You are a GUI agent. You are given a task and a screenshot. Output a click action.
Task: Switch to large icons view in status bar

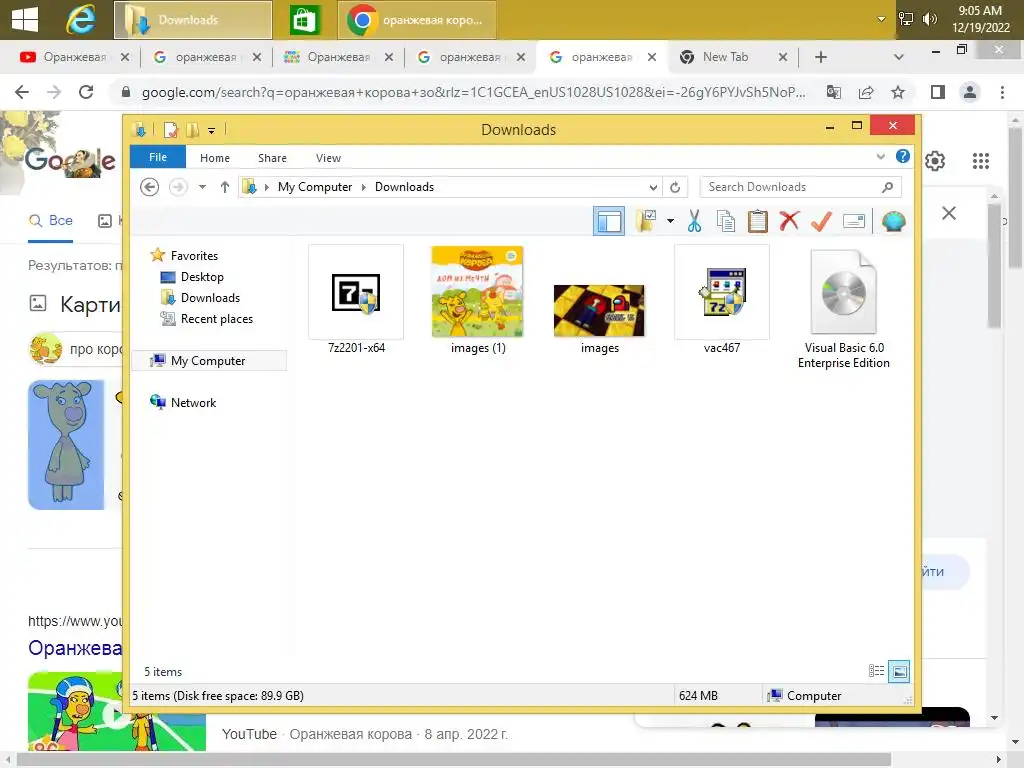coord(899,671)
